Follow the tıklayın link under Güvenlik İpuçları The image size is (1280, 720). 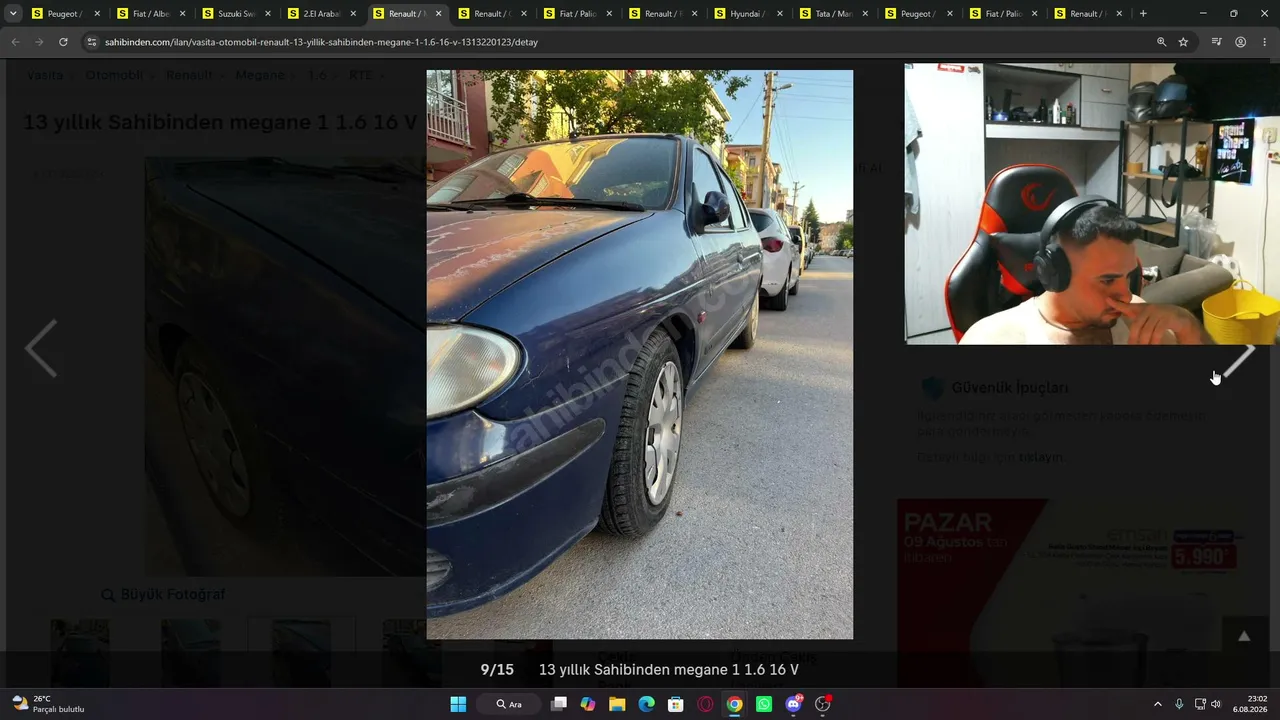click(x=1041, y=457)
